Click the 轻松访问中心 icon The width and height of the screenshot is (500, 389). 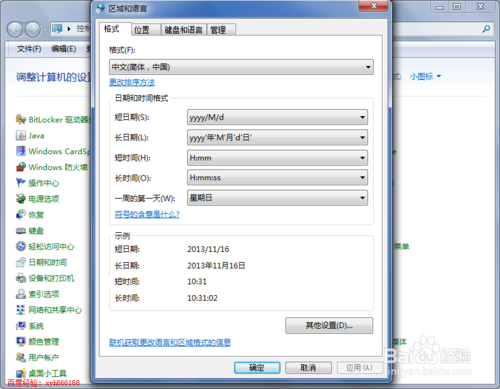click(21, 246)
